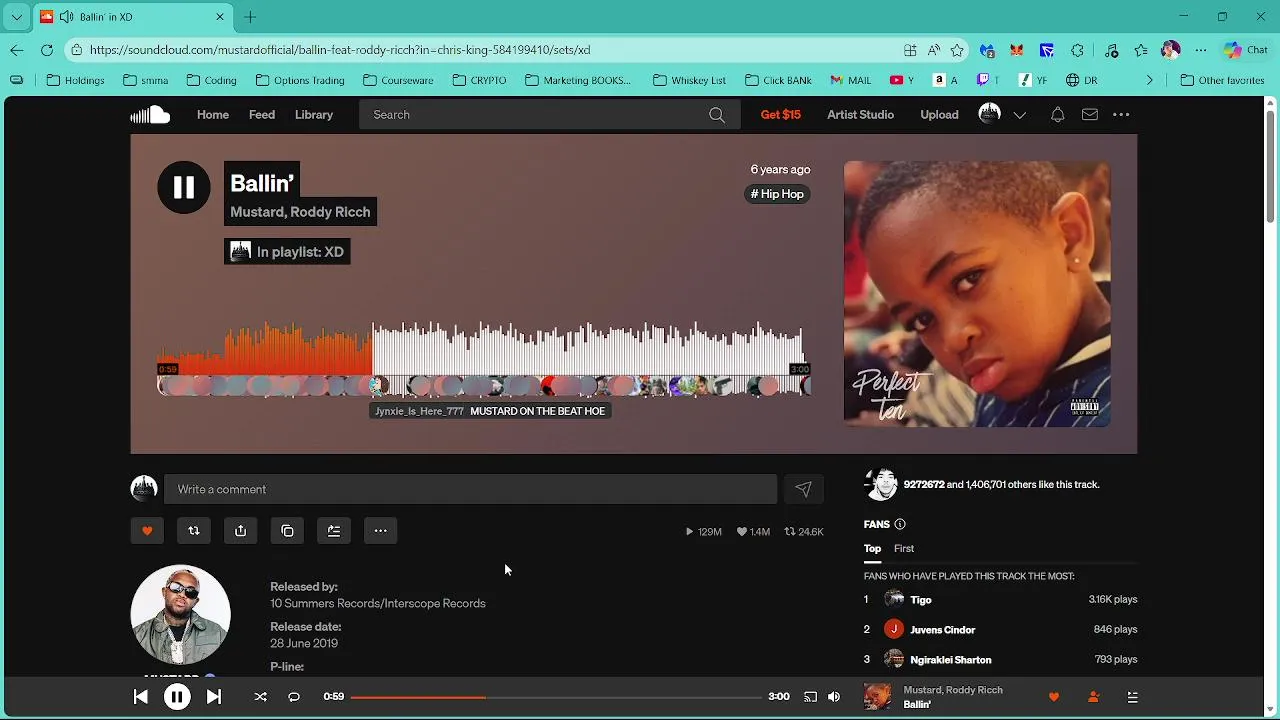Open the track more actions menu
1280x720 pixels.
[381, 531]
